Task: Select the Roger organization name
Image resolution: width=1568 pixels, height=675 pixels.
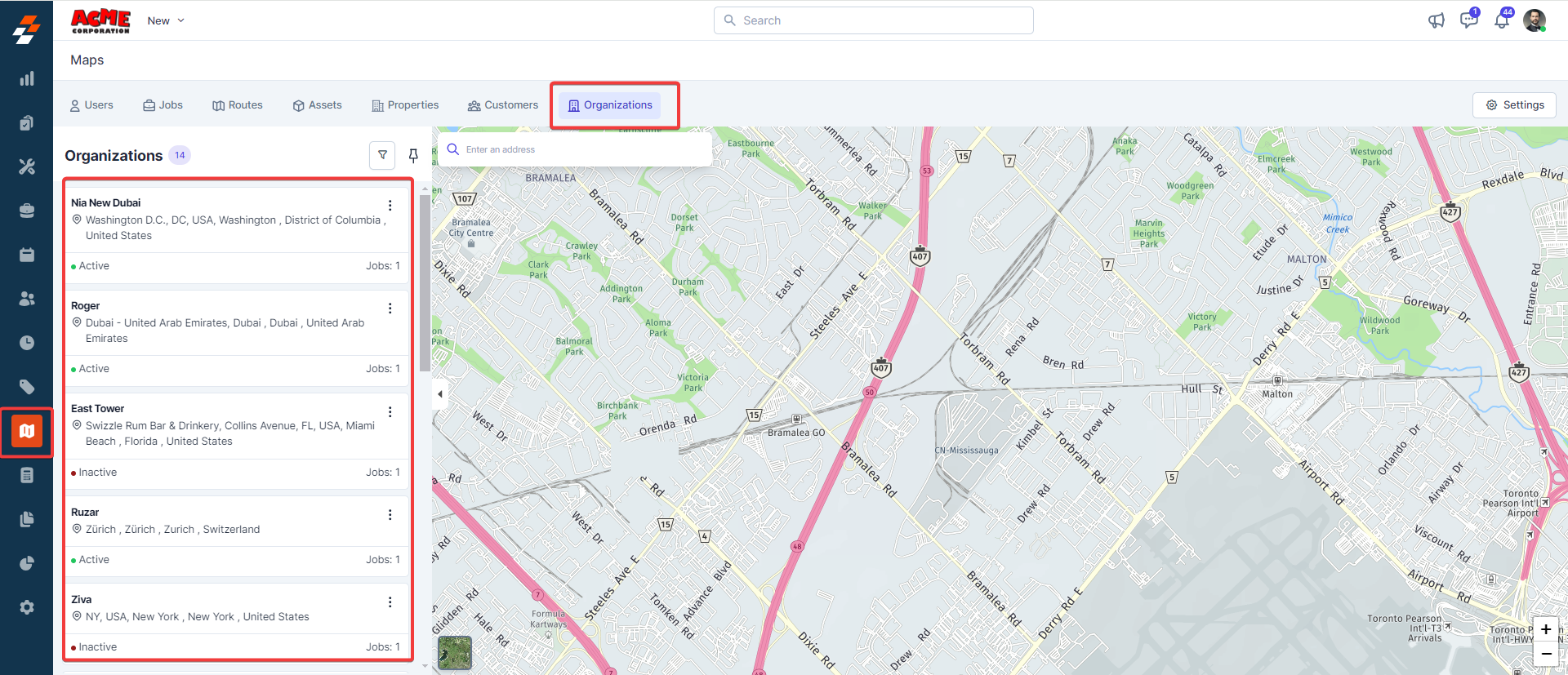Action: point(86,305)
